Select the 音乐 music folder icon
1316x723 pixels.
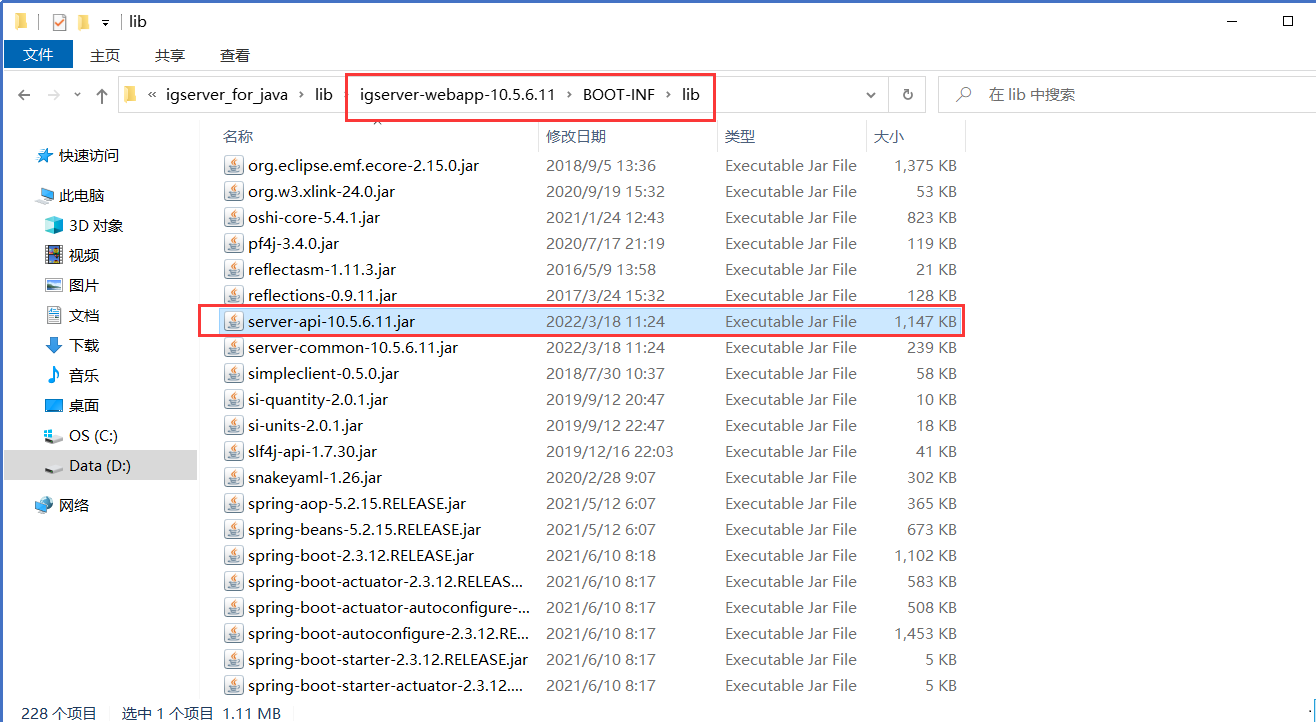54,375
